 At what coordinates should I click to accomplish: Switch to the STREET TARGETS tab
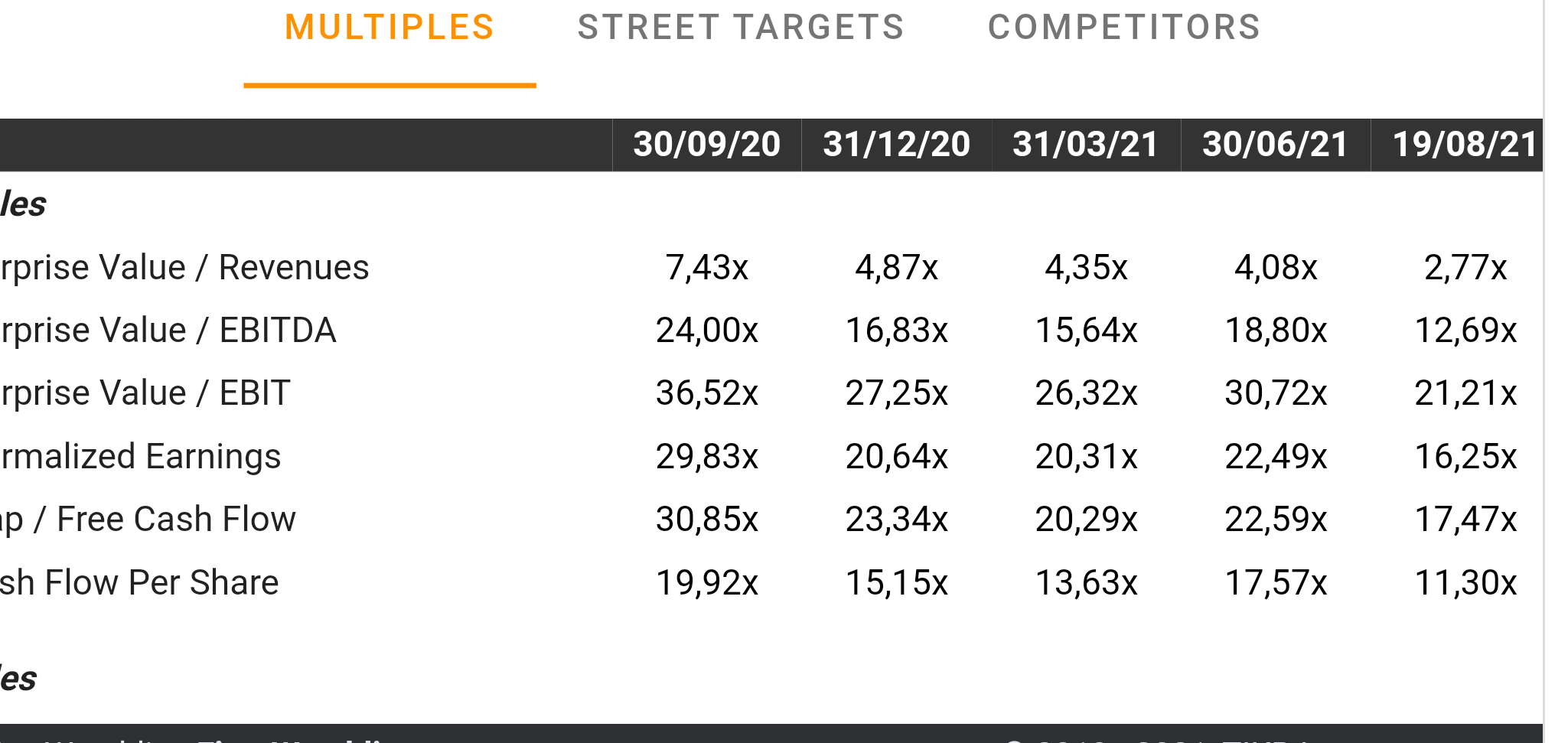point(740,28)
